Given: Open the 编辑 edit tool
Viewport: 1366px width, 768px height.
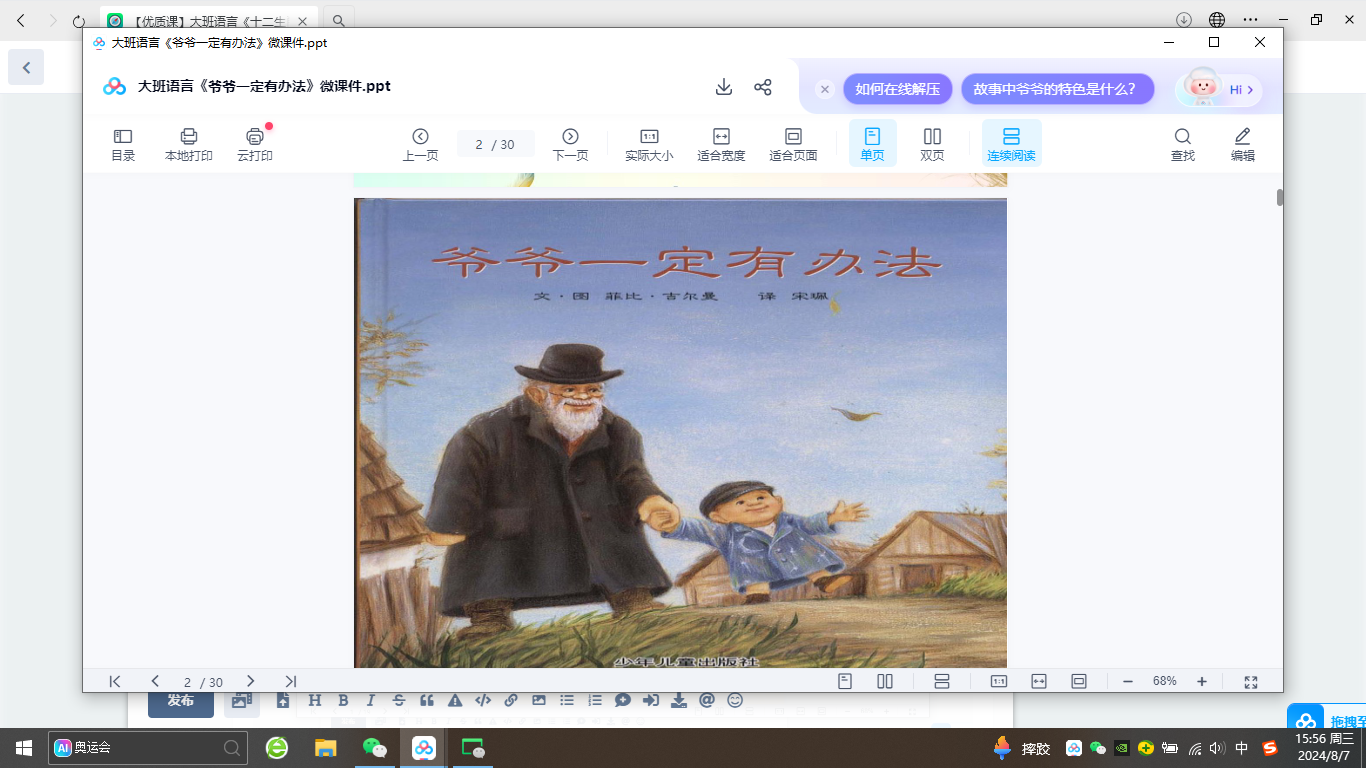Looking at the screenshot, I should click(x=1243, y=145).
